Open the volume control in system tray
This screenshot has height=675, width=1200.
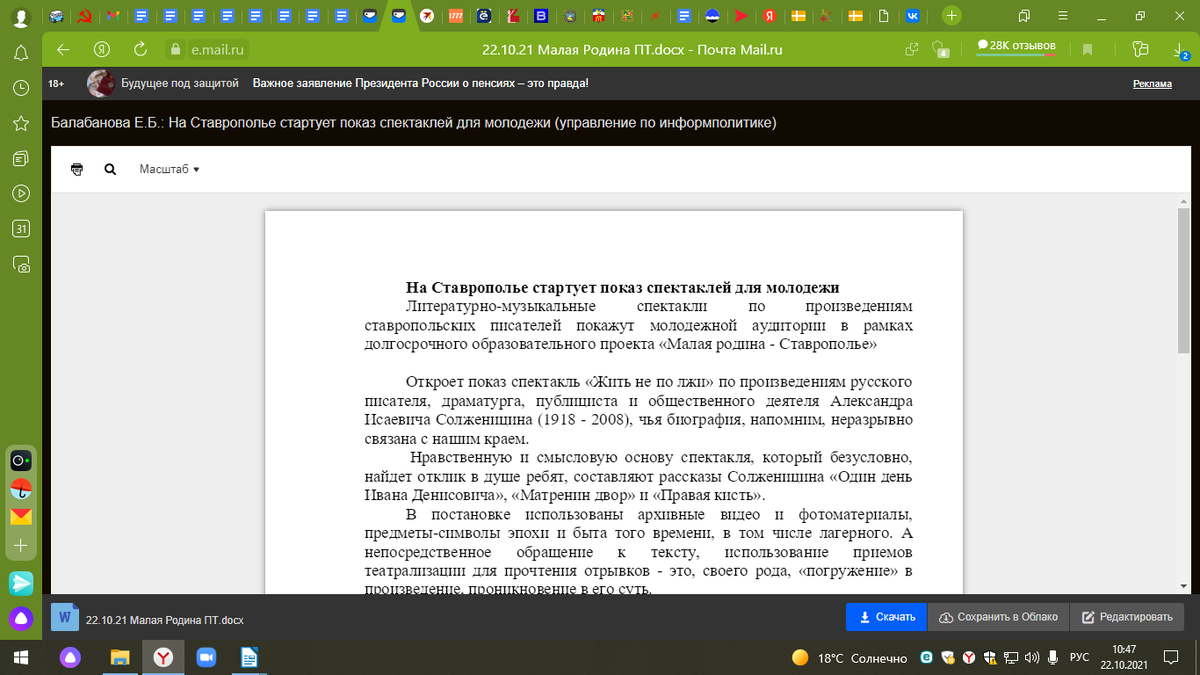(x=1032, y=657)
